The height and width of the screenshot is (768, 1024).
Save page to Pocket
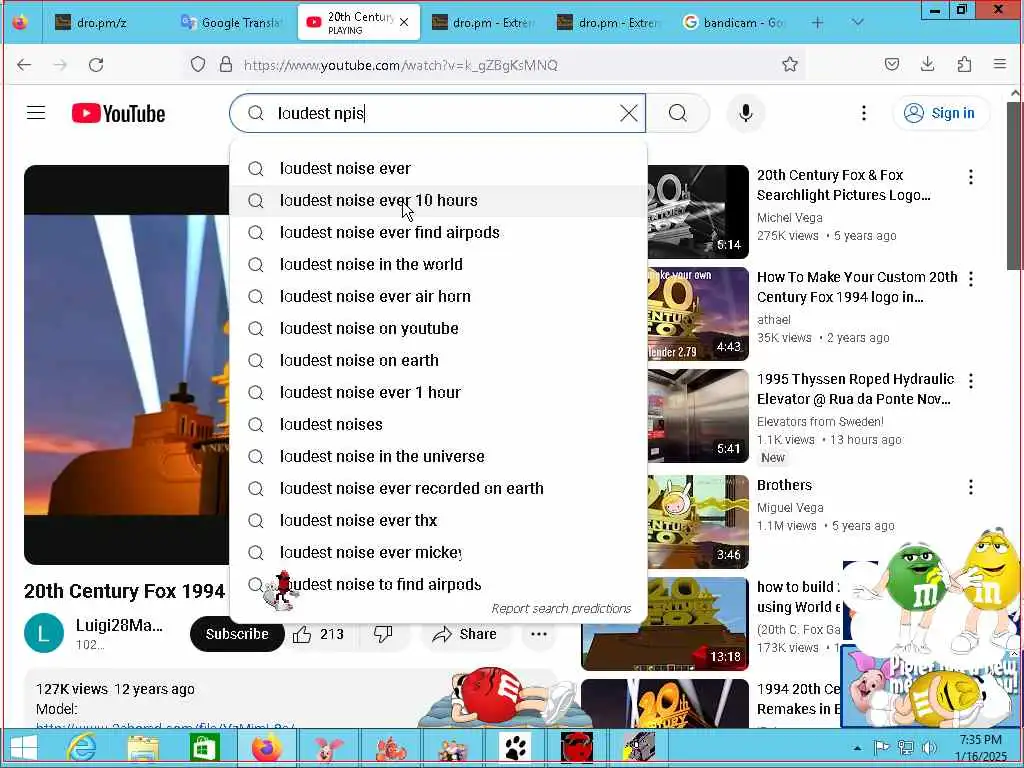[891, 64]
